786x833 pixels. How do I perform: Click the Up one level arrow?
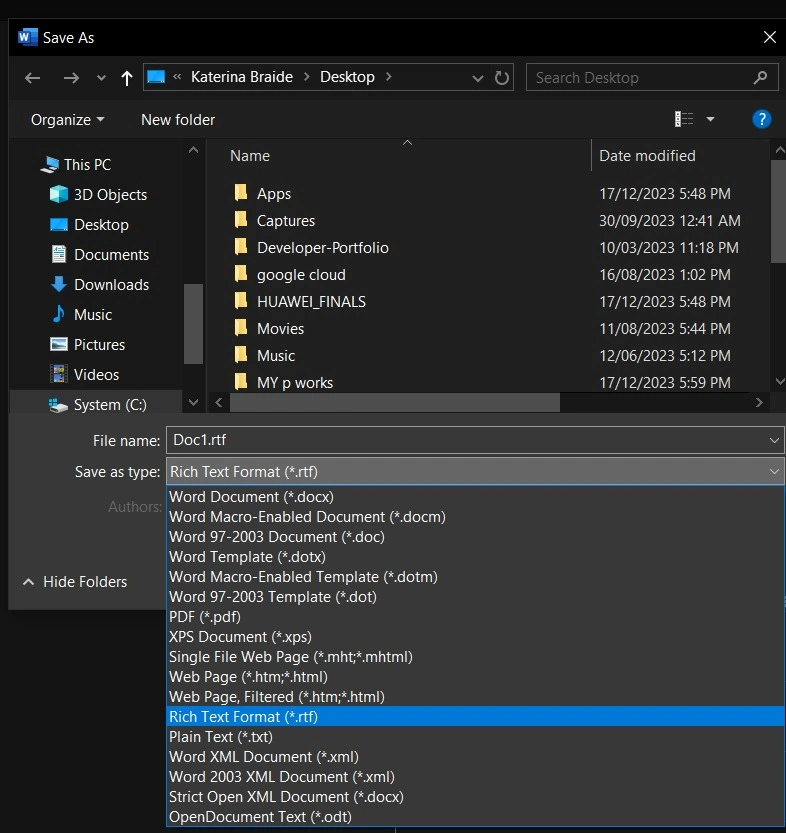[x=126, y=78]
